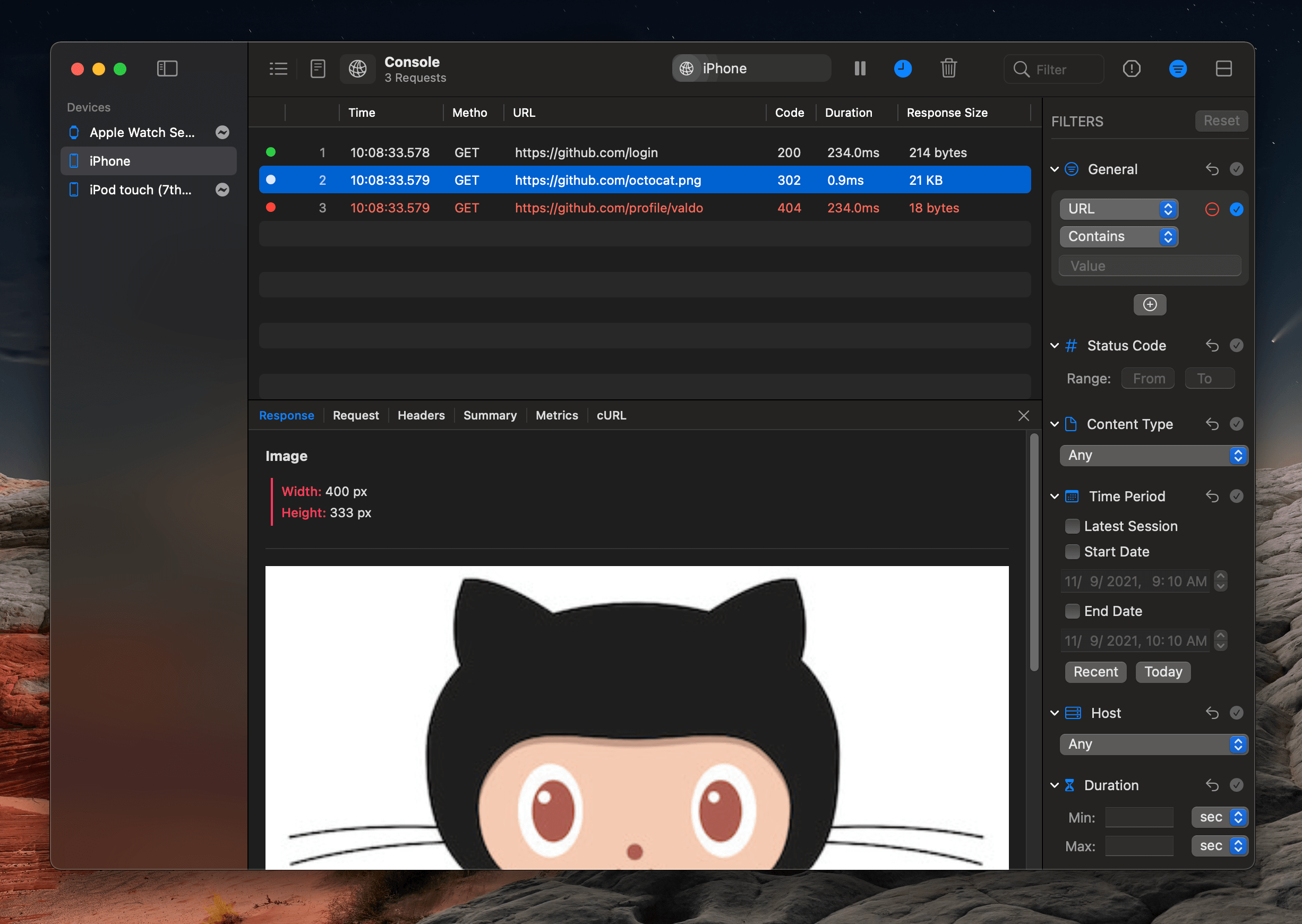Step the Start Date time value
The width and height of the screenshot is (1302, 924).
coord(1221,581)
